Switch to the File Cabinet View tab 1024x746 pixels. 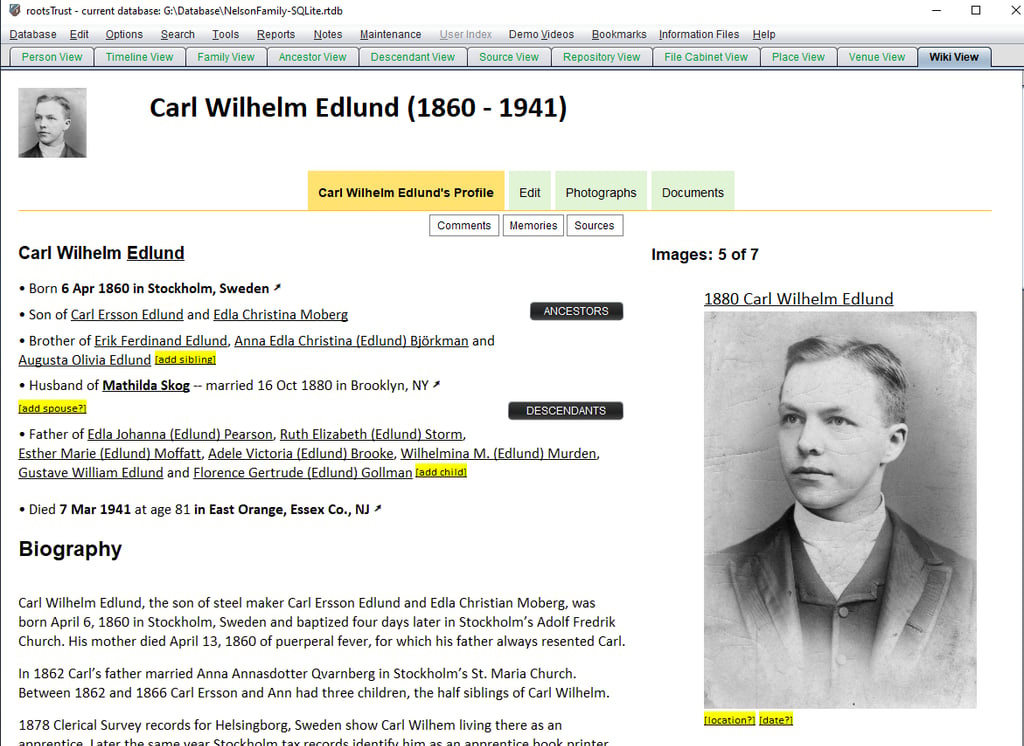[x=706, y=57]
